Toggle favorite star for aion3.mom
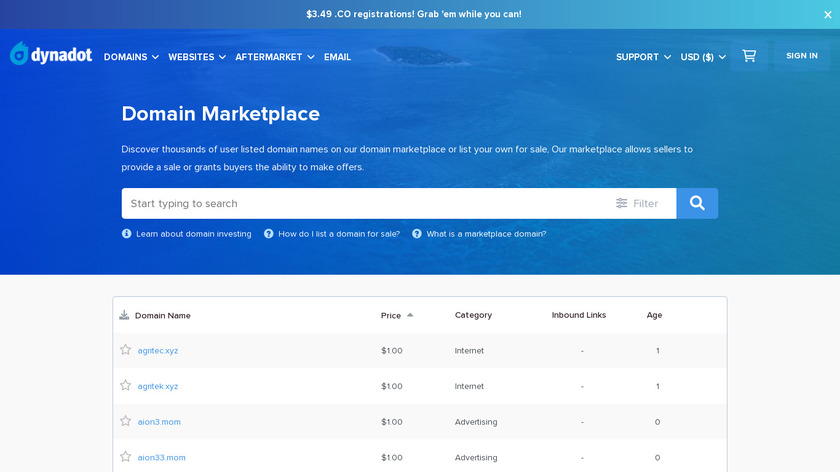This screenshot has width=840, height=472. tap(125, 421)
